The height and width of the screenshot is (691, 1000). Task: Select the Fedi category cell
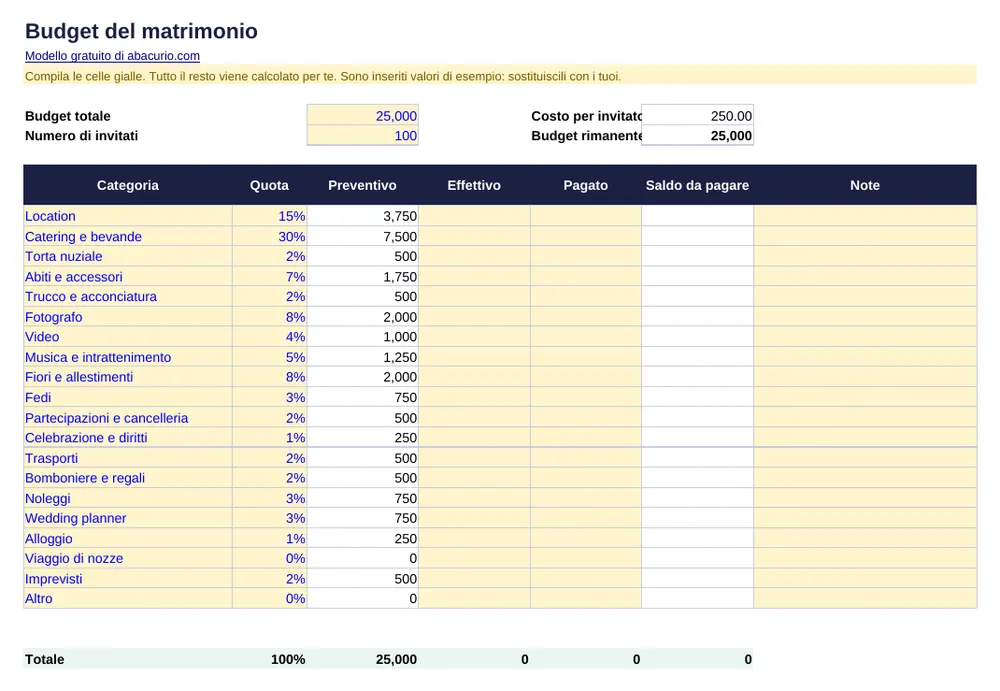tap(128, 397)
